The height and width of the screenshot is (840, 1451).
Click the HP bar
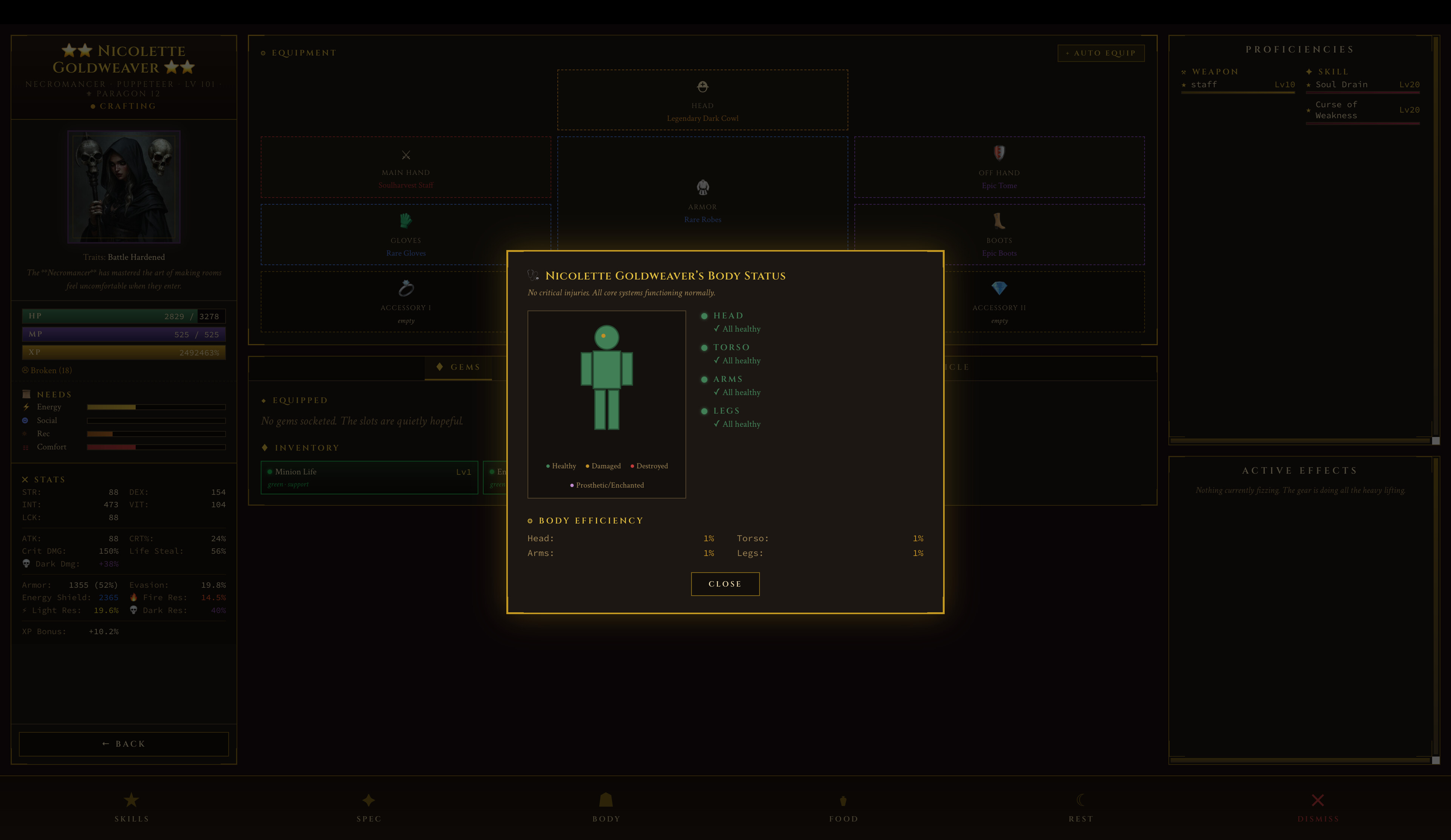tap(124, 316)
